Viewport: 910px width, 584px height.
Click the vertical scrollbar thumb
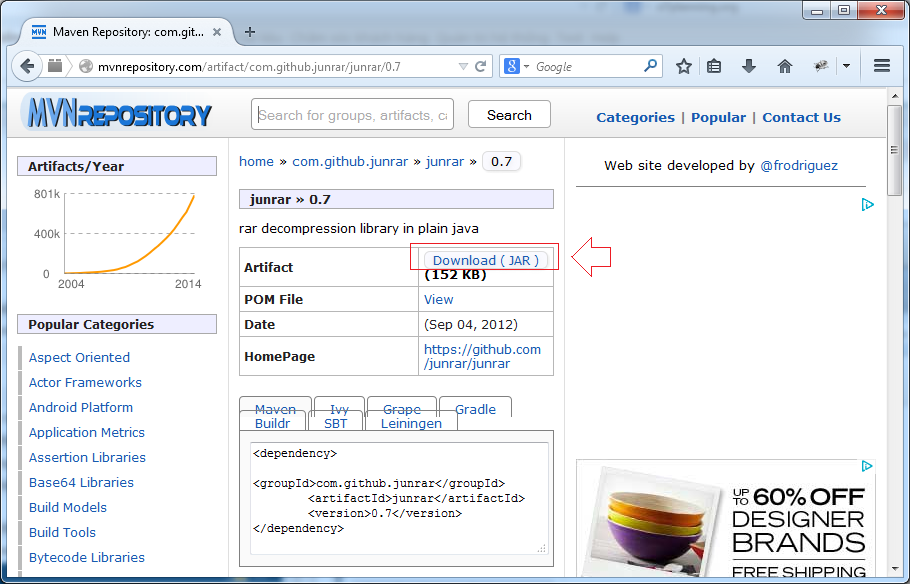pyautogui.click(x=894, y=150)
